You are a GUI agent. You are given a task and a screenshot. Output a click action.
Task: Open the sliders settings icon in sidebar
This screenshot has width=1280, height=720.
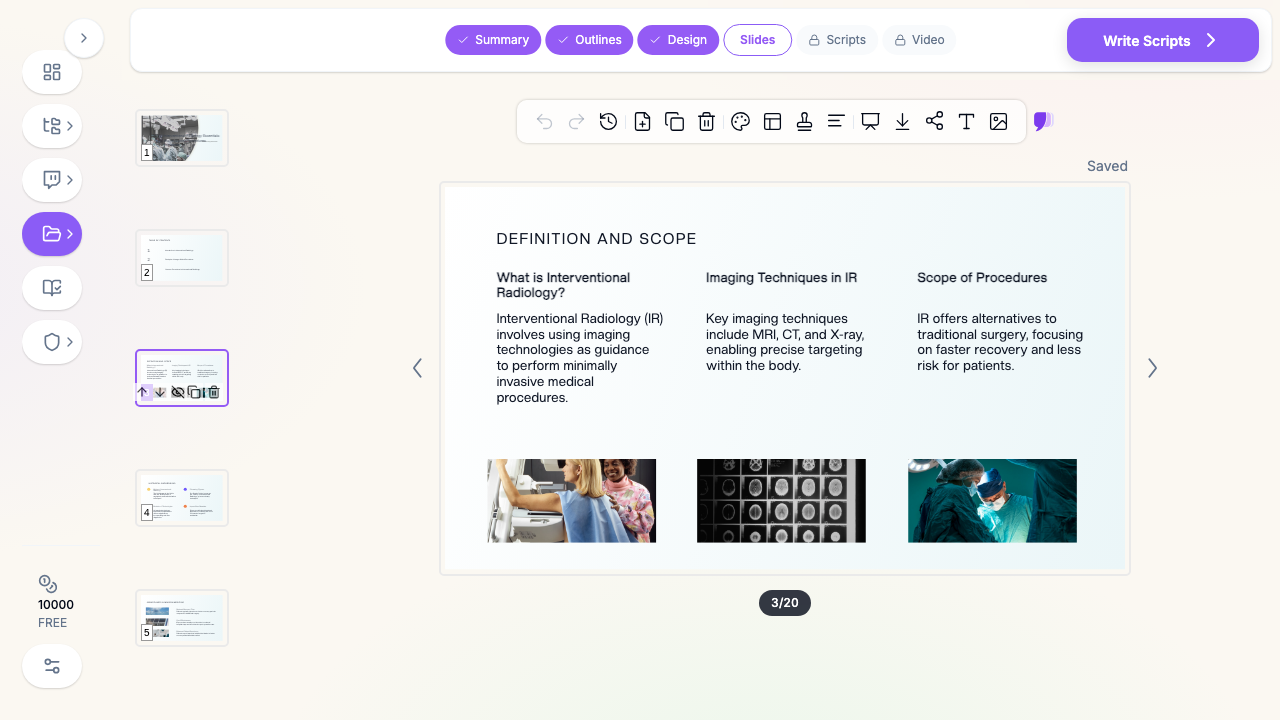click(x=52, y=666)
